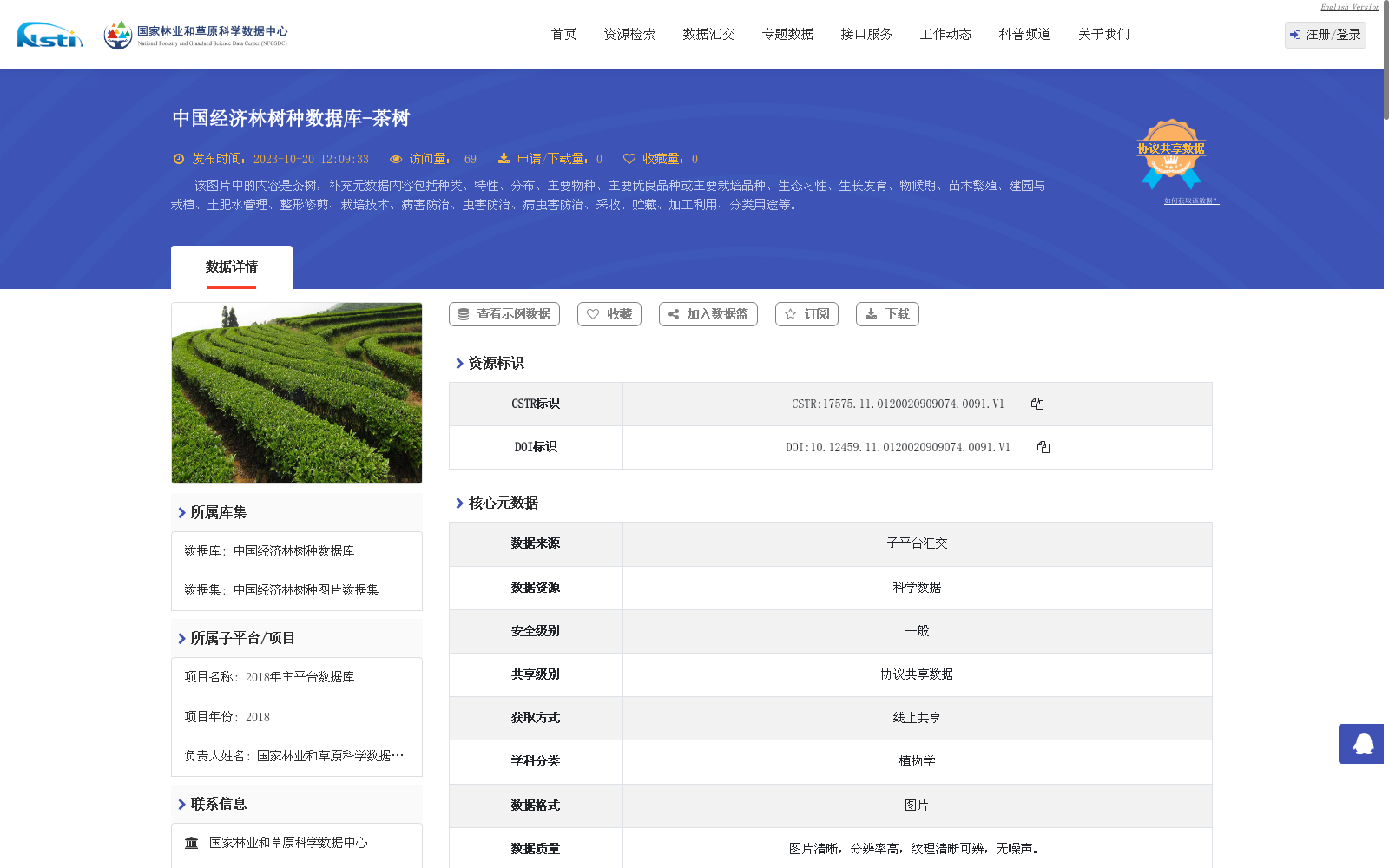The width and height of the screenshot is (1389, 868).
Task: Open the 工作动态 menu item
Action: (946, 35)
